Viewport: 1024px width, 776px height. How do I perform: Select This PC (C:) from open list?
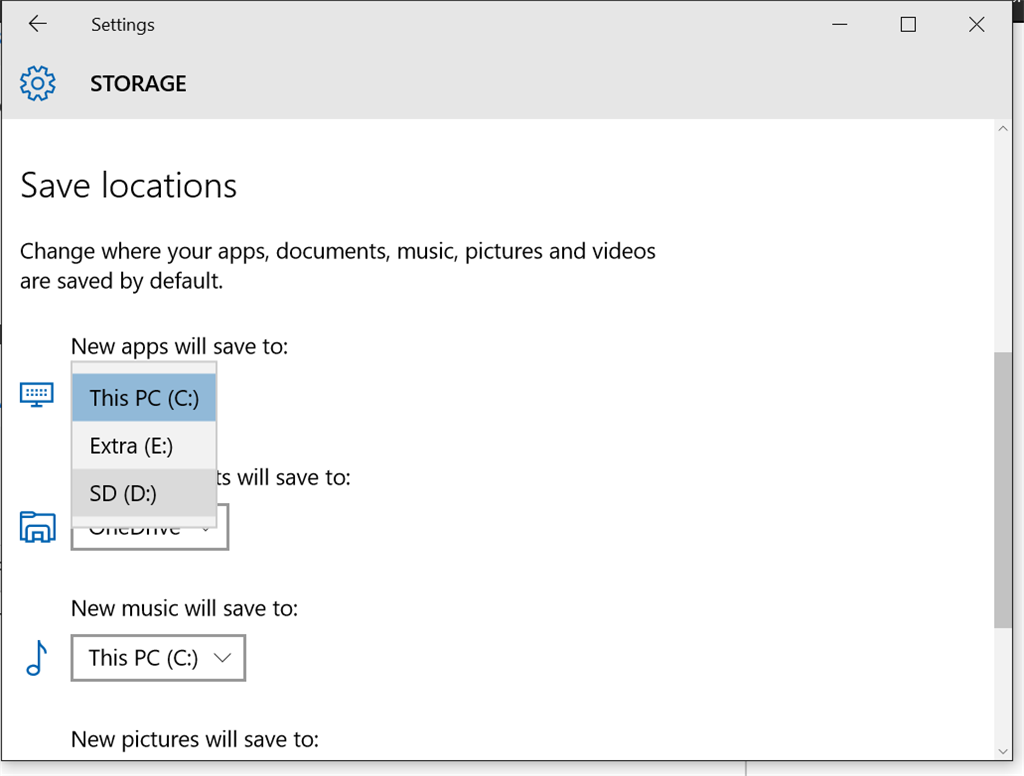click(x=144, y=398)
